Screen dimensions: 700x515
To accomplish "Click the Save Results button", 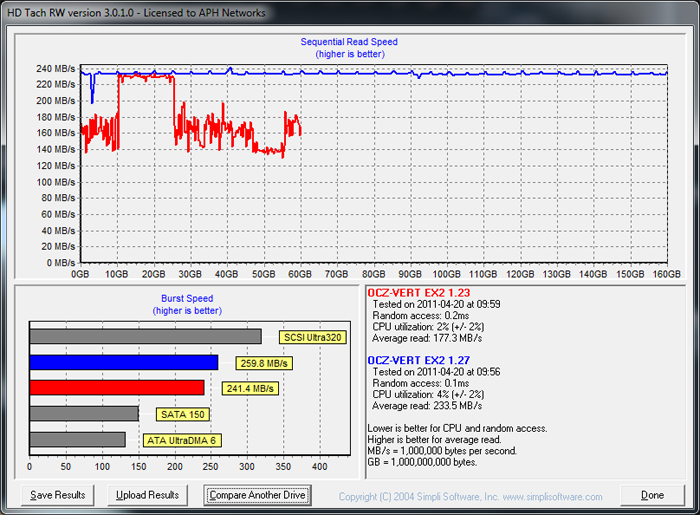I will 55,495.
